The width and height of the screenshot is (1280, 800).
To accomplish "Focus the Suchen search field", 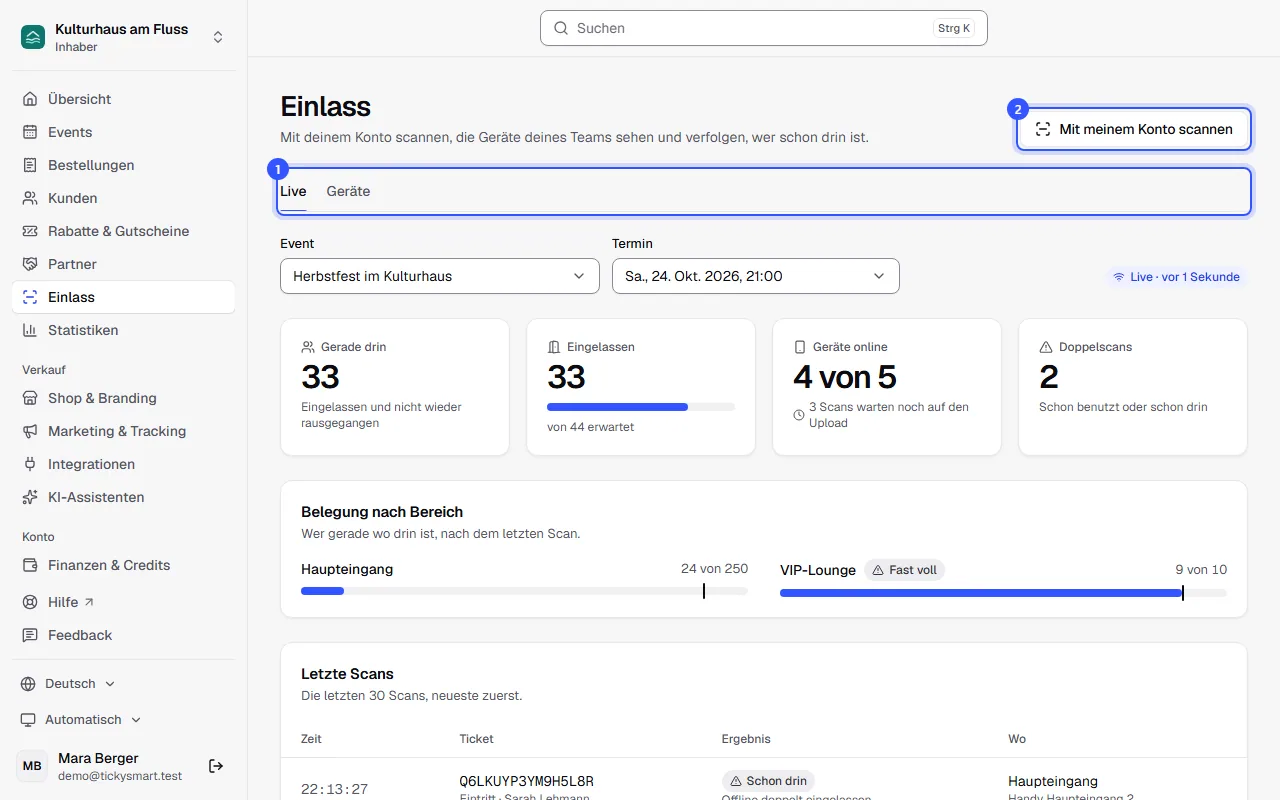I will 764,28.
